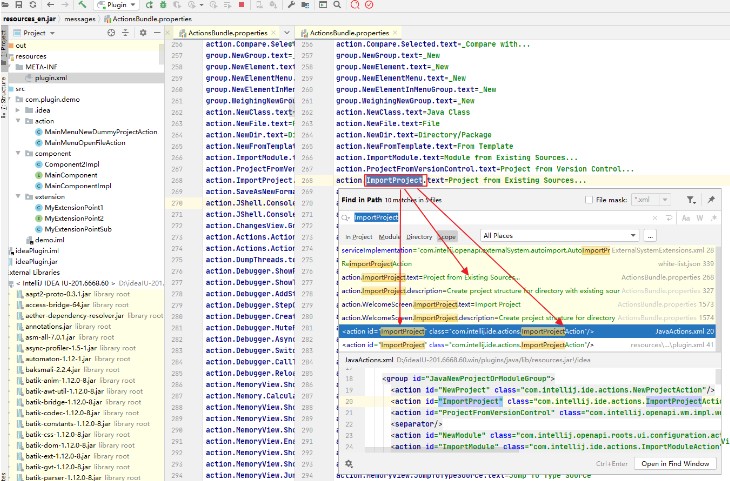
Task: Stop the process with the red square
Action: [241, 5]
